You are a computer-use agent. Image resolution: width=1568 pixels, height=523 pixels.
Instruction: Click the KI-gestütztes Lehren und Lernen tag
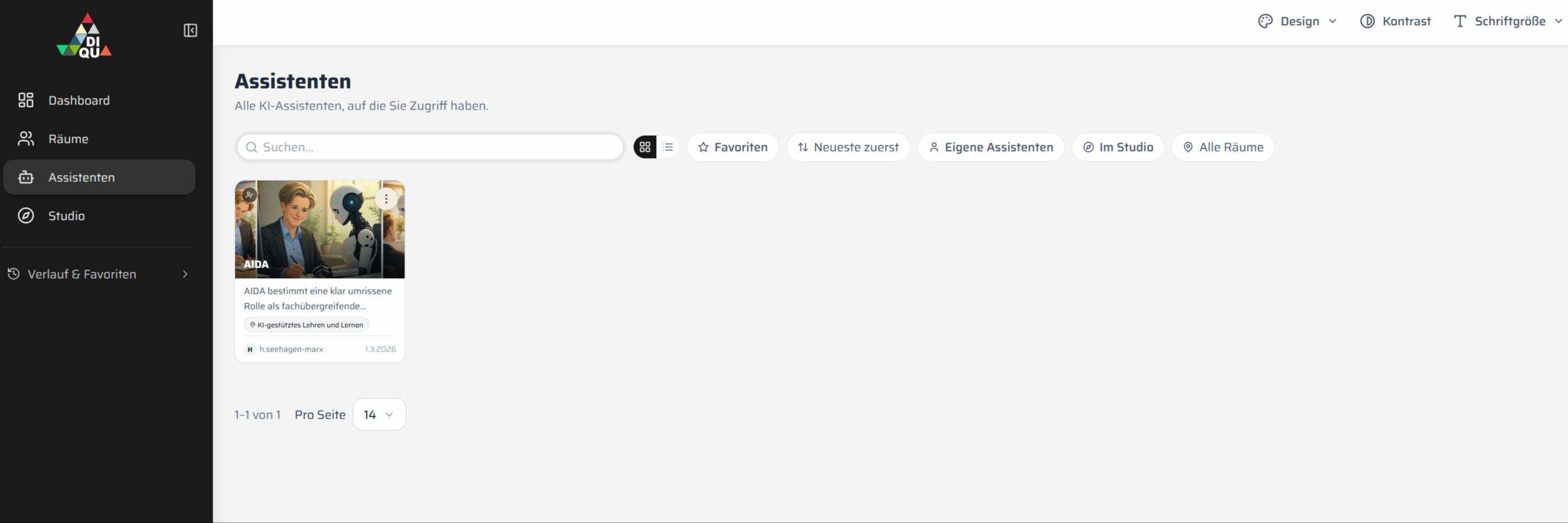[306, 325]
